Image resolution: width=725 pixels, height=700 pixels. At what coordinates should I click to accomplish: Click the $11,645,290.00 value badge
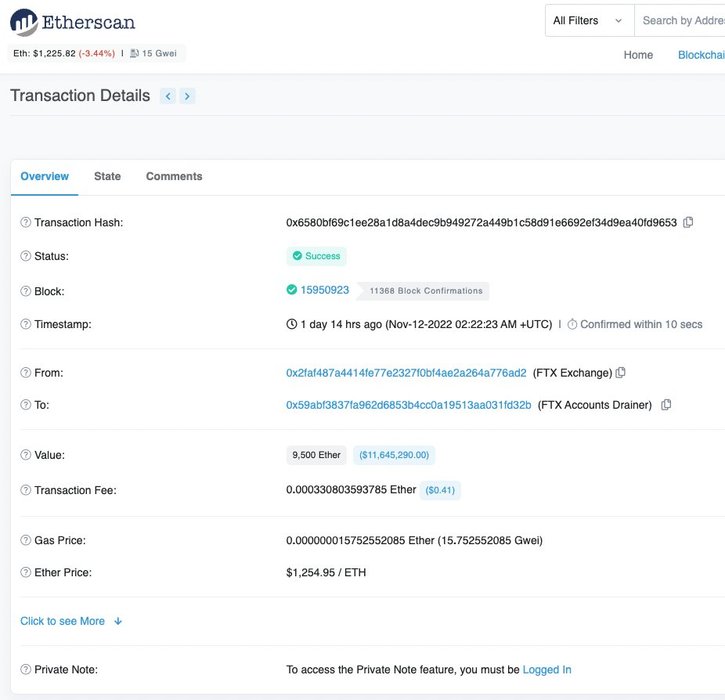tap(394, 455)
